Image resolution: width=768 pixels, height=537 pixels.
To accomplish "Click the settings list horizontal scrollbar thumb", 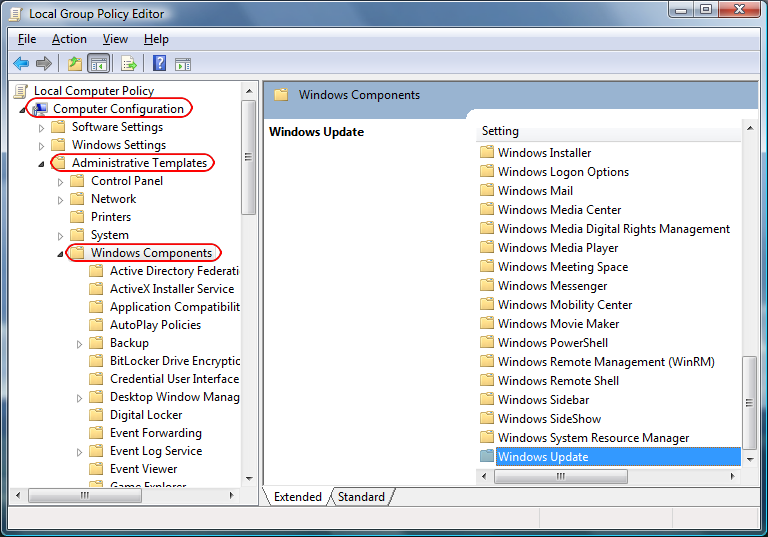I will click(x=561, y=476).
